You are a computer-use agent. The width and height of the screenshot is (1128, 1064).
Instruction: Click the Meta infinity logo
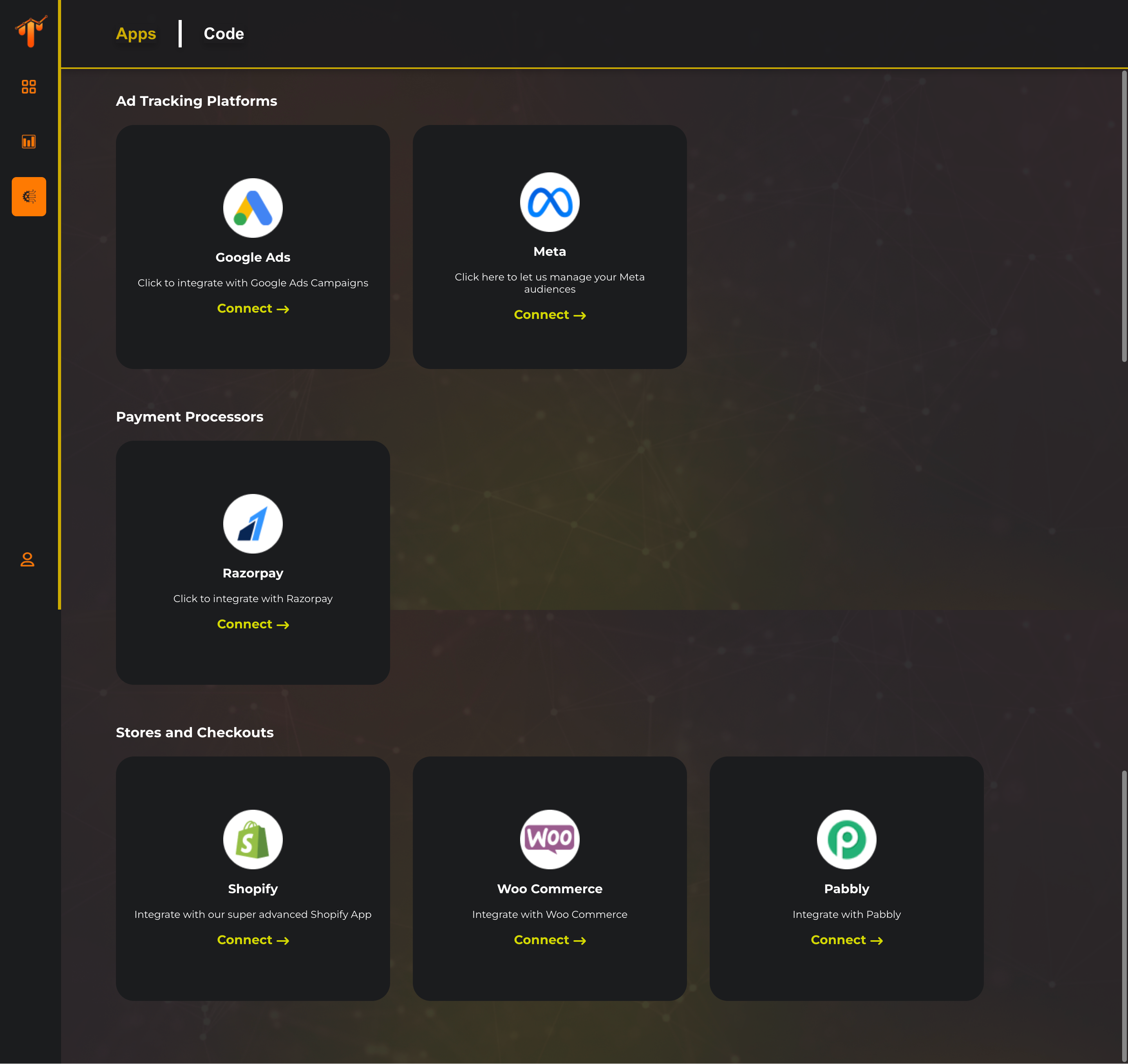point(549,203)
